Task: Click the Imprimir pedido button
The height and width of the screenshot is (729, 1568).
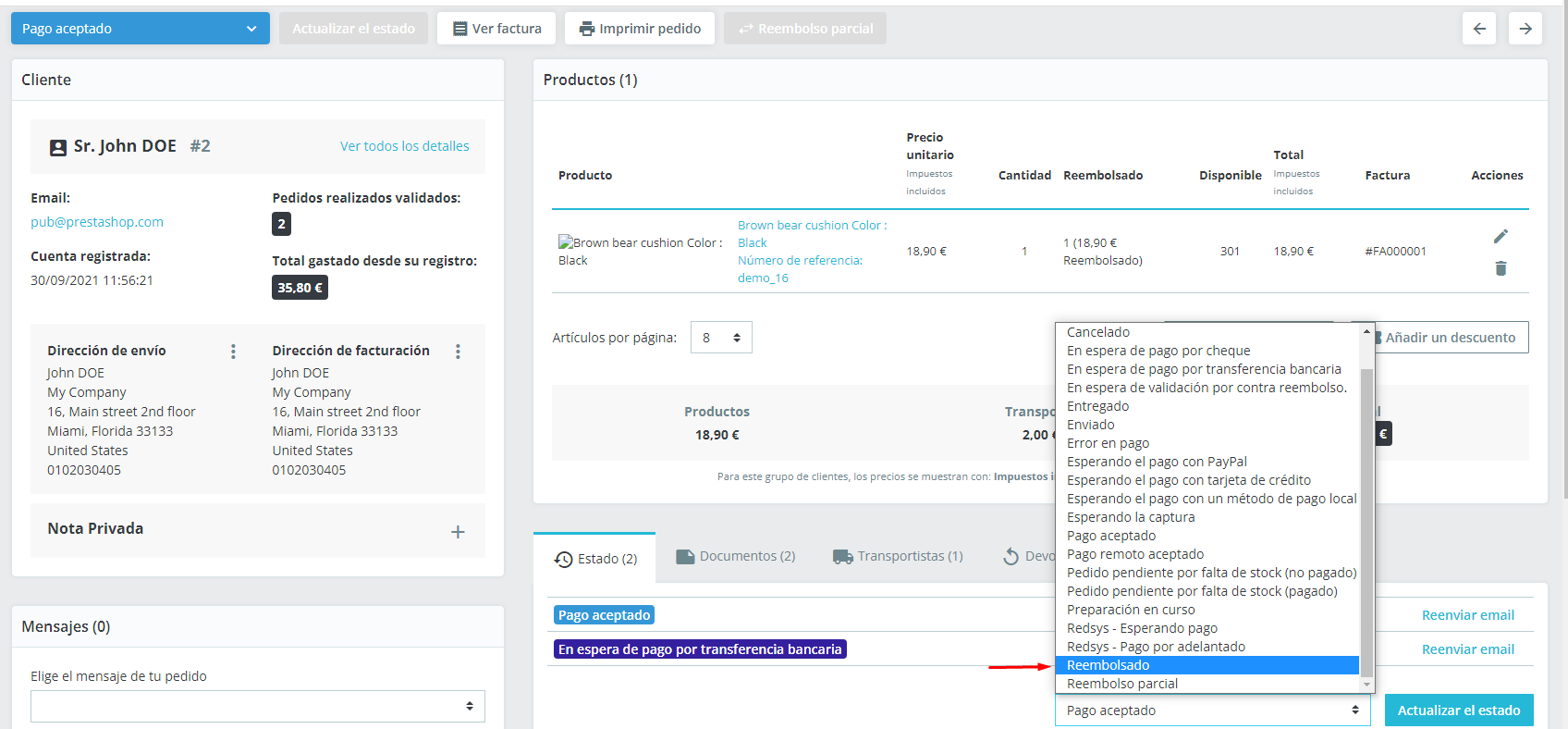Action: [x=640, y=29]
